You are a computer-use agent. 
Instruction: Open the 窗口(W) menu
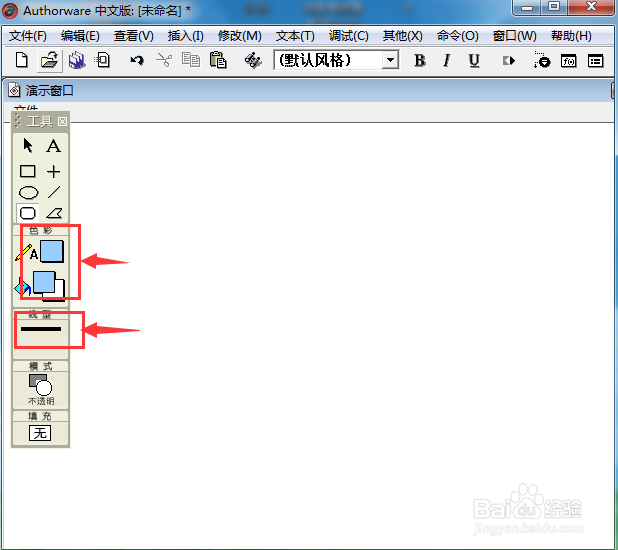[x=514, y=36]
